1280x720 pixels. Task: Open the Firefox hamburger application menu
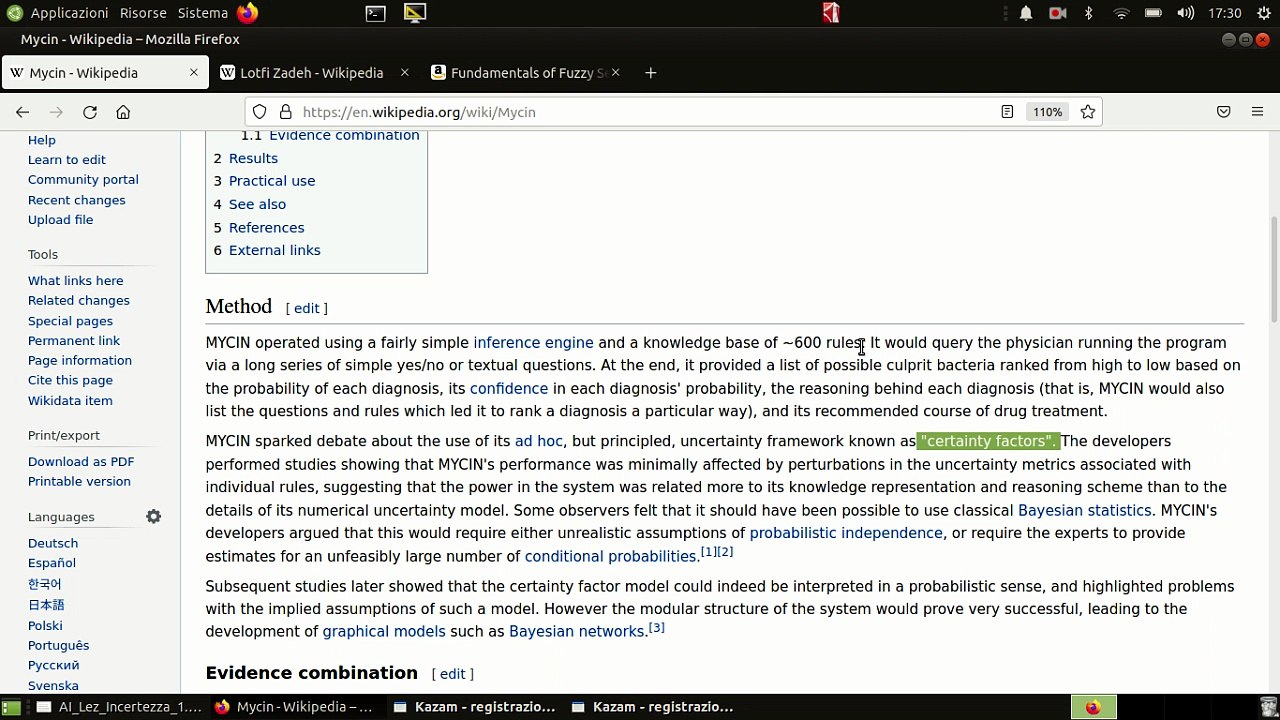tap(1257, 112)
